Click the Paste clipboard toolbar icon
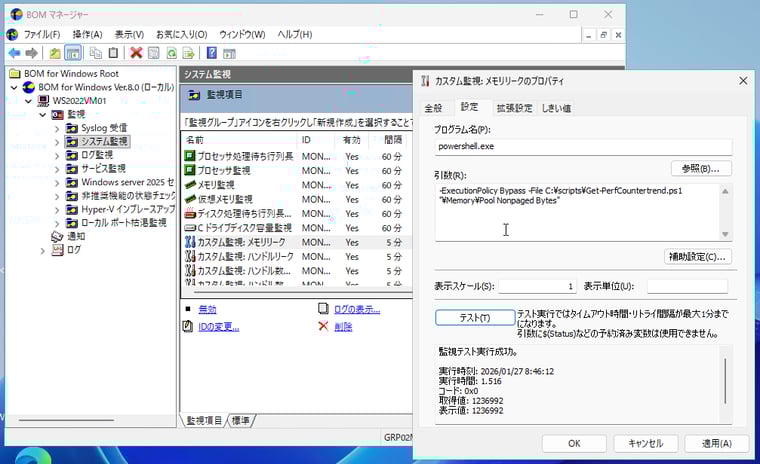The image size is (760, 464). [x=113, y=53]
